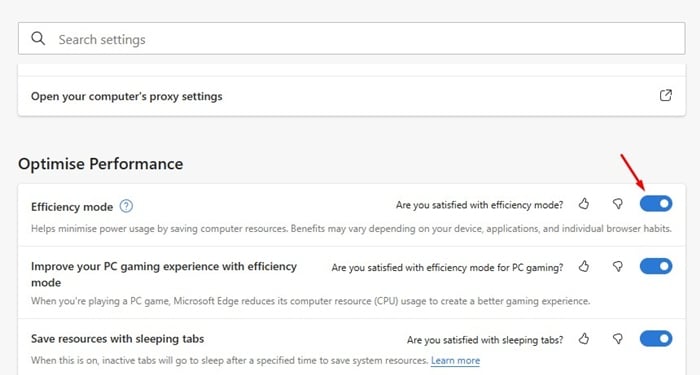
Task: Give thumbs down for efficiency mode
Action: pos(618,204)
